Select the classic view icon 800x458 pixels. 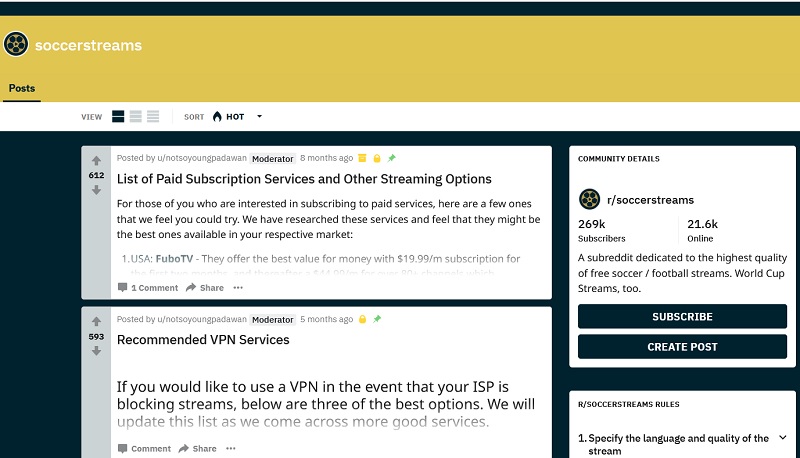tap(136, 116)
